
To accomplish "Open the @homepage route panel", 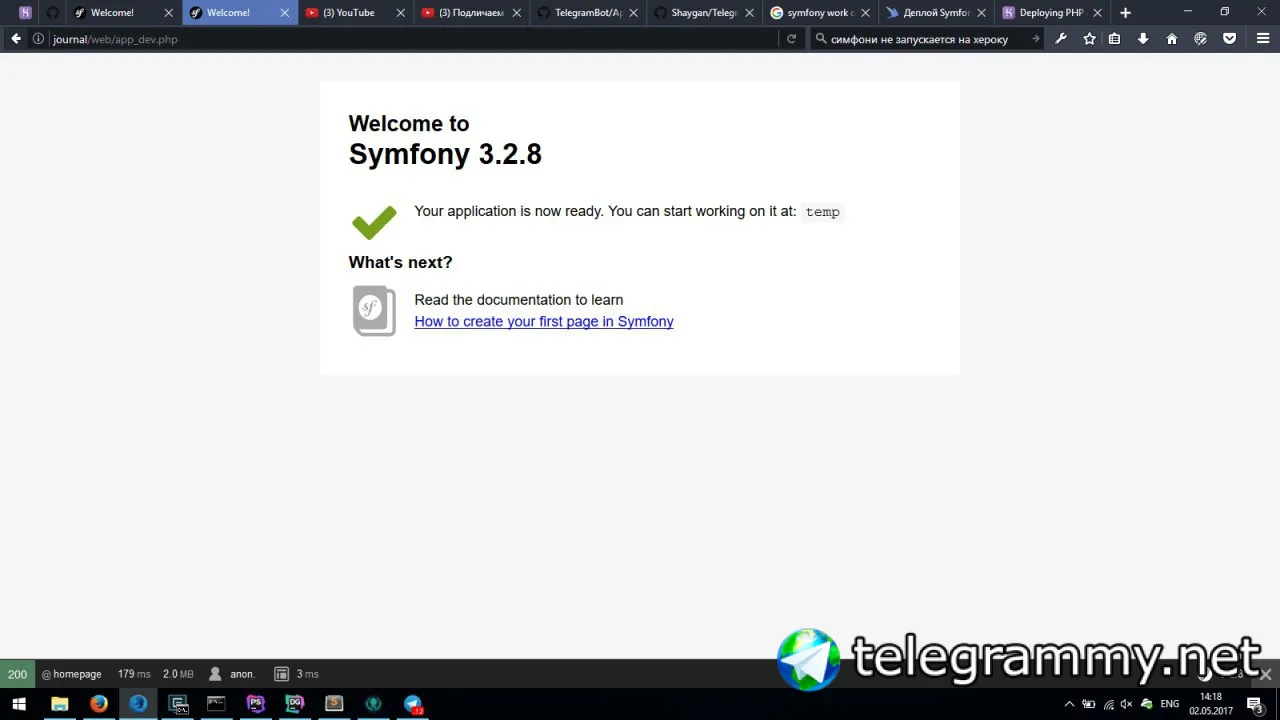I will [72, 674].
